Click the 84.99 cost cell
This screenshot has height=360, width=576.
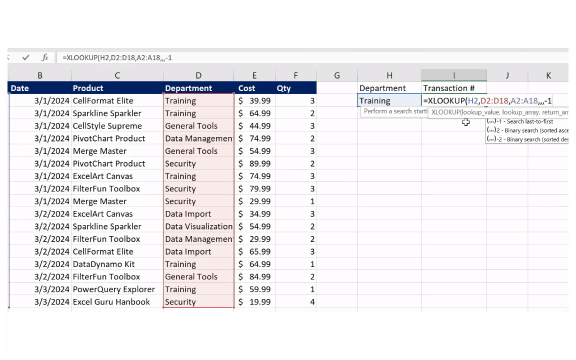click(254, 277)
